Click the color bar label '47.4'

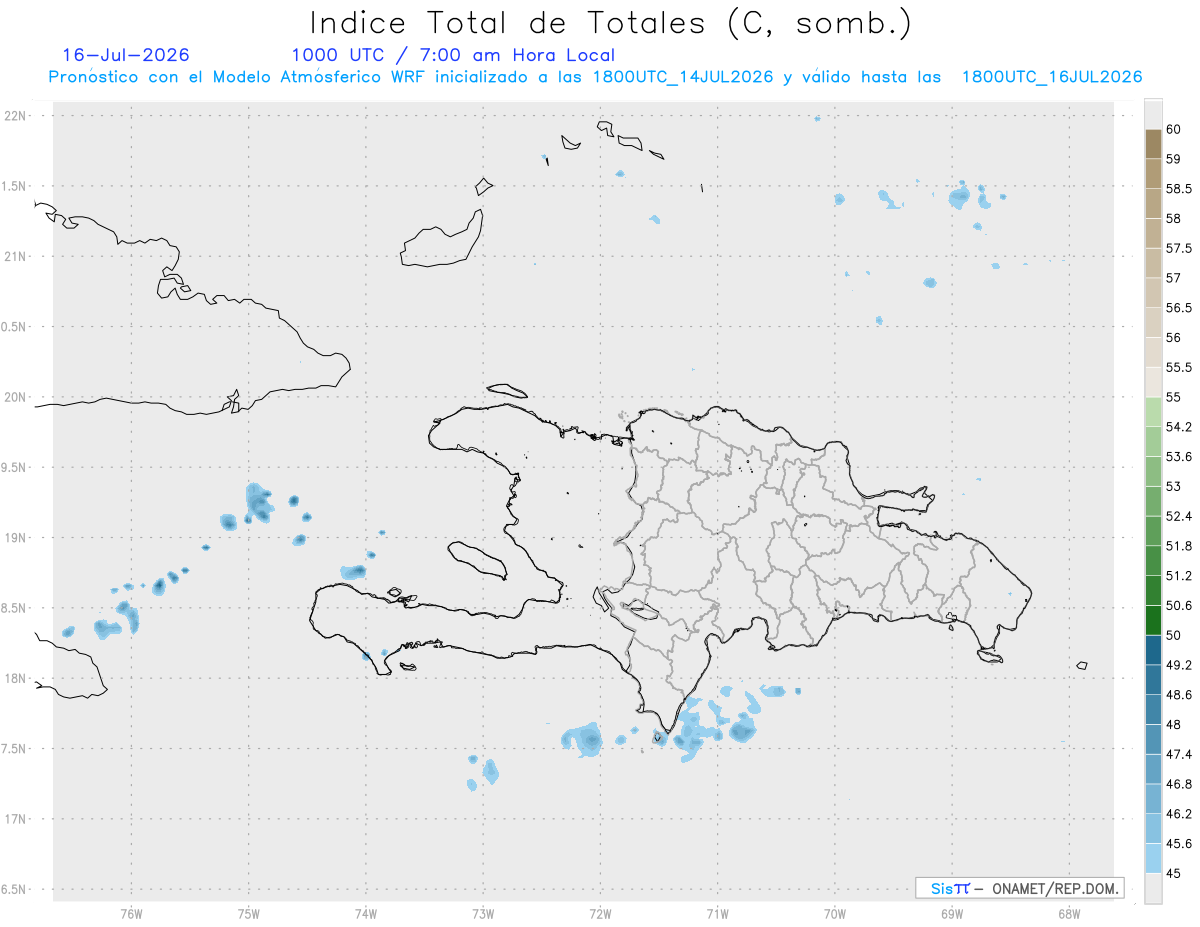coord(1179,754)
